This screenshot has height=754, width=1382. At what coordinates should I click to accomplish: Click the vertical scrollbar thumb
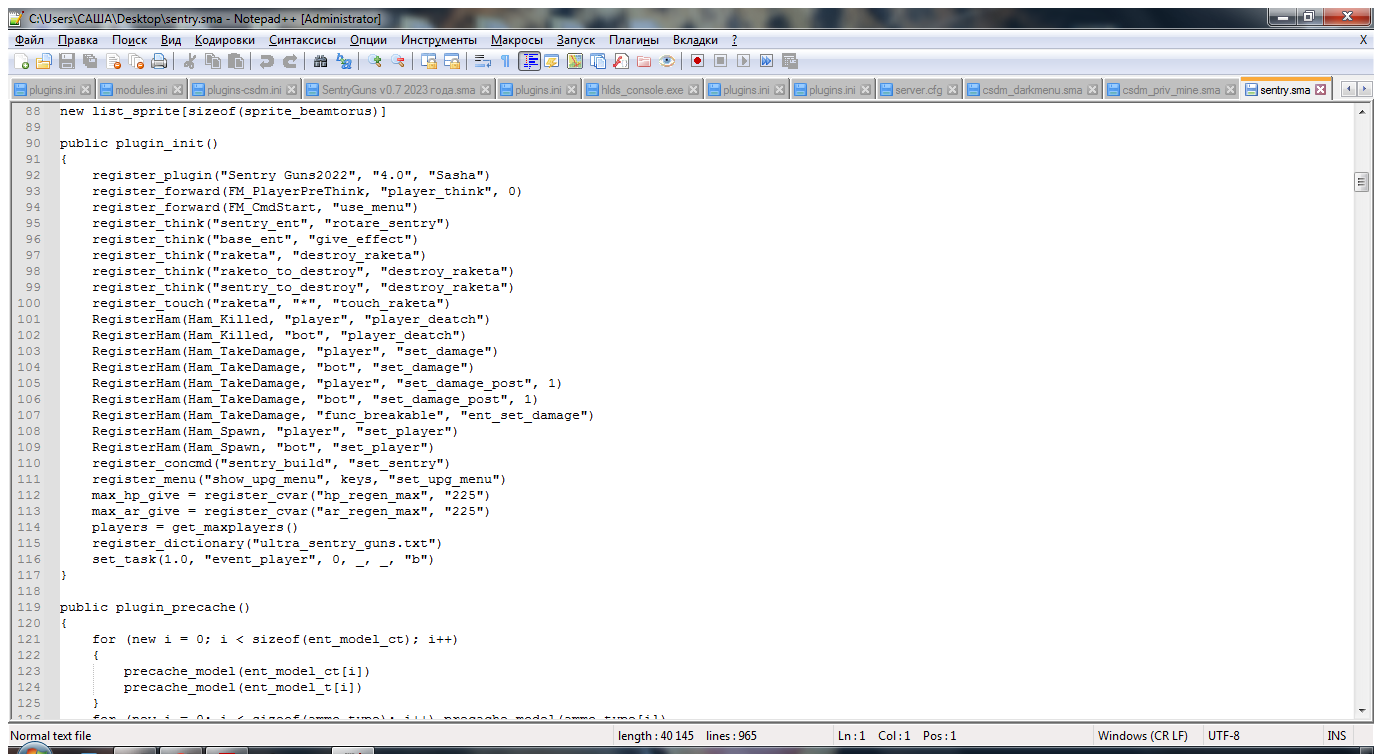tap(1360, 182)
